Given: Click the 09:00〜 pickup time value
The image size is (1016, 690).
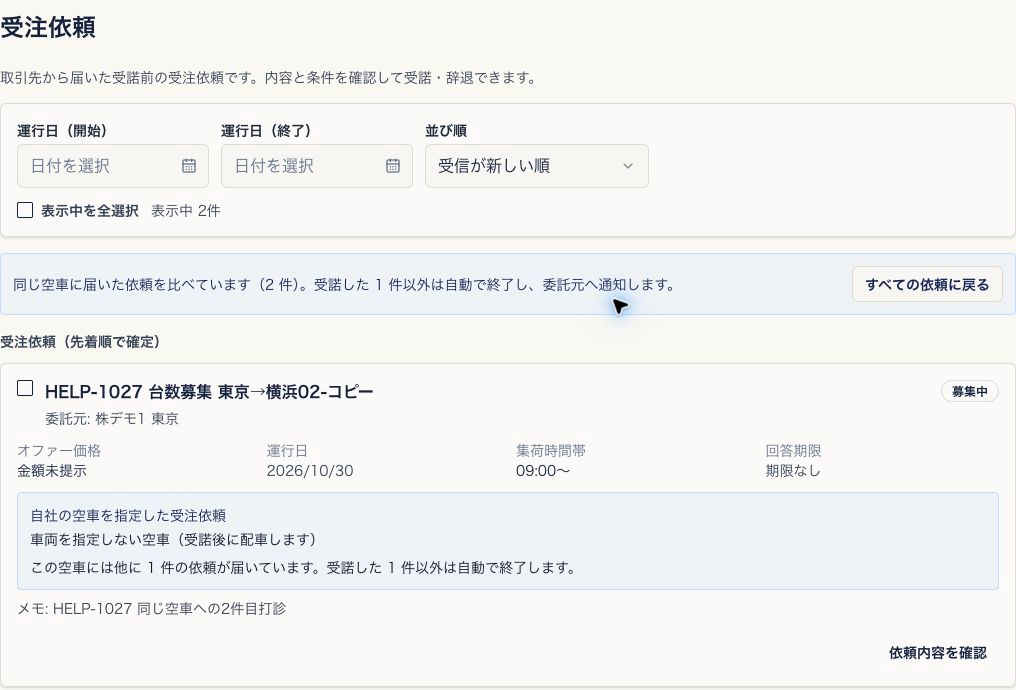Looking at the screenshot, I should (542, 471).
